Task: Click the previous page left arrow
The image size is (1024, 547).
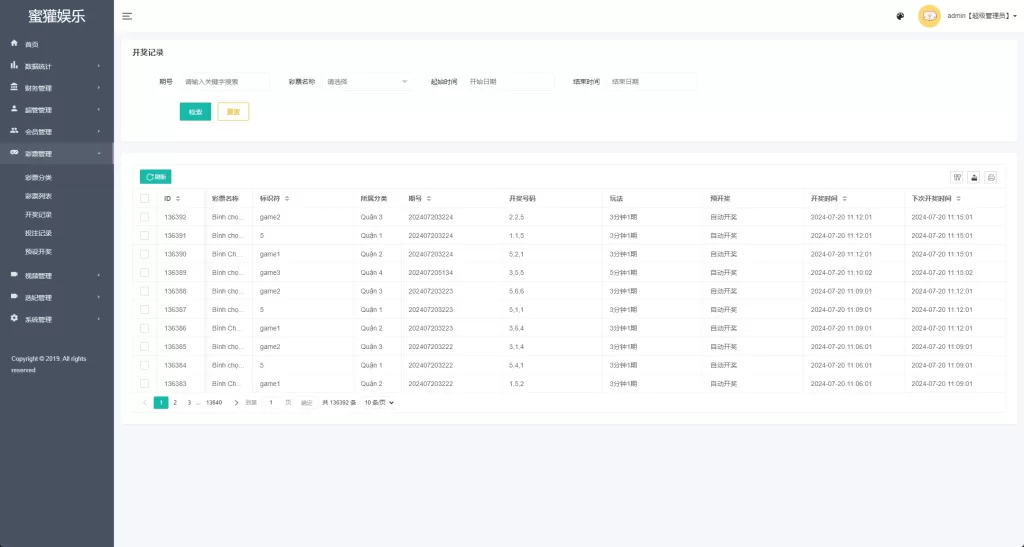Action: point(145,403)
